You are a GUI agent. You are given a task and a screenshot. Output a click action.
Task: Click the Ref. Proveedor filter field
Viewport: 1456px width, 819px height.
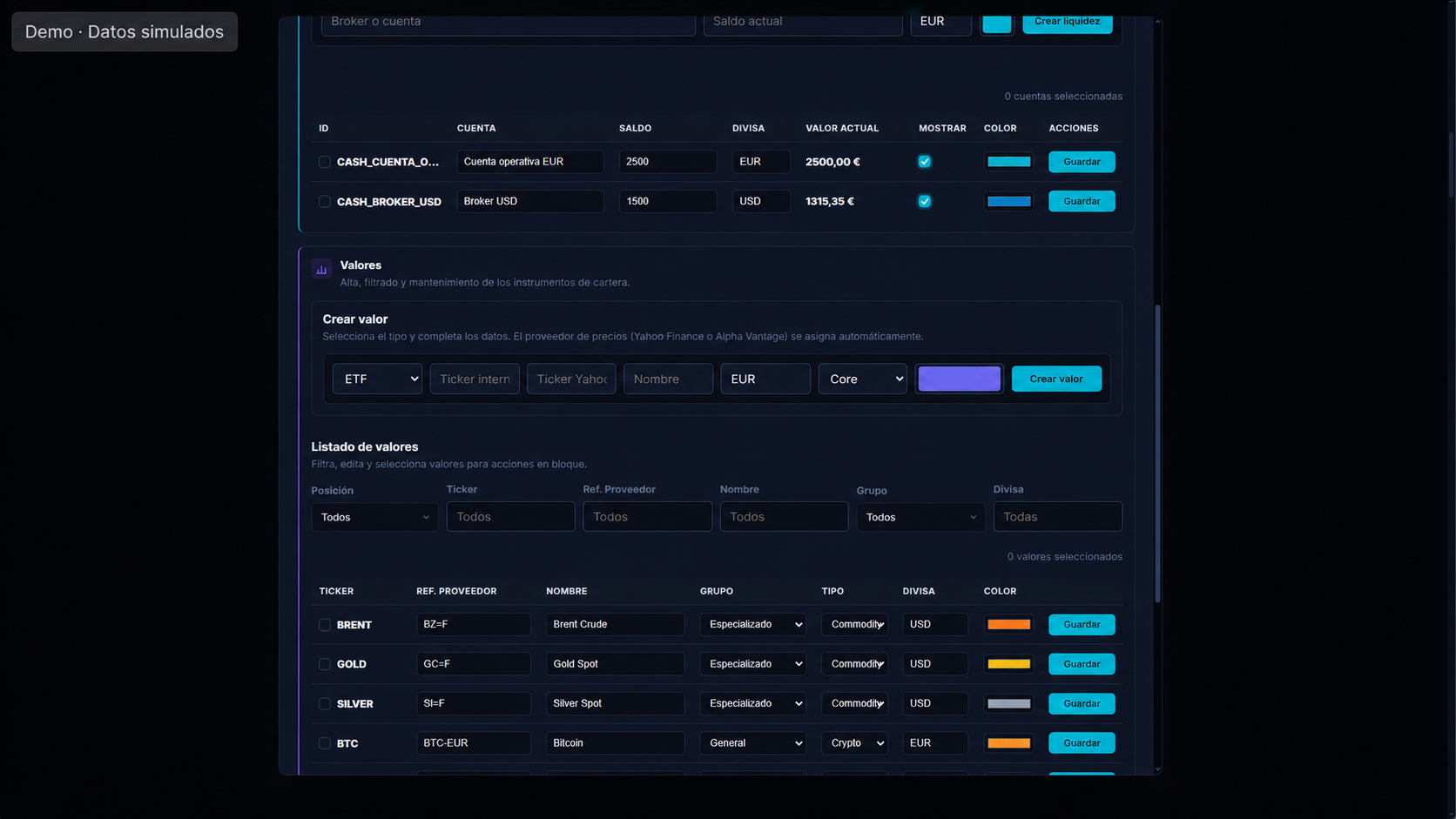click(x=648, y=517)
